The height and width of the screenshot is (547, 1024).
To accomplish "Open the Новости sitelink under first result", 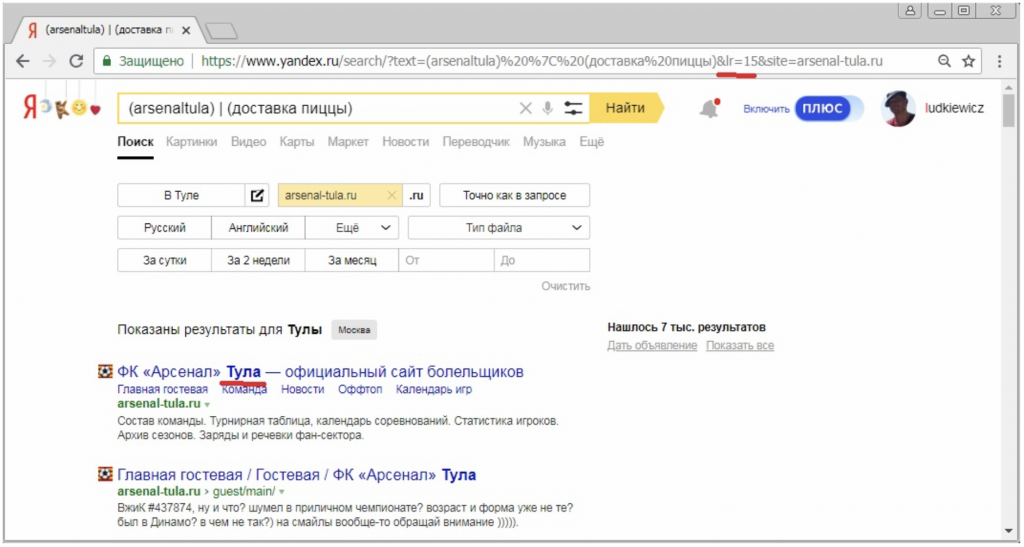I will click(302, 390).
